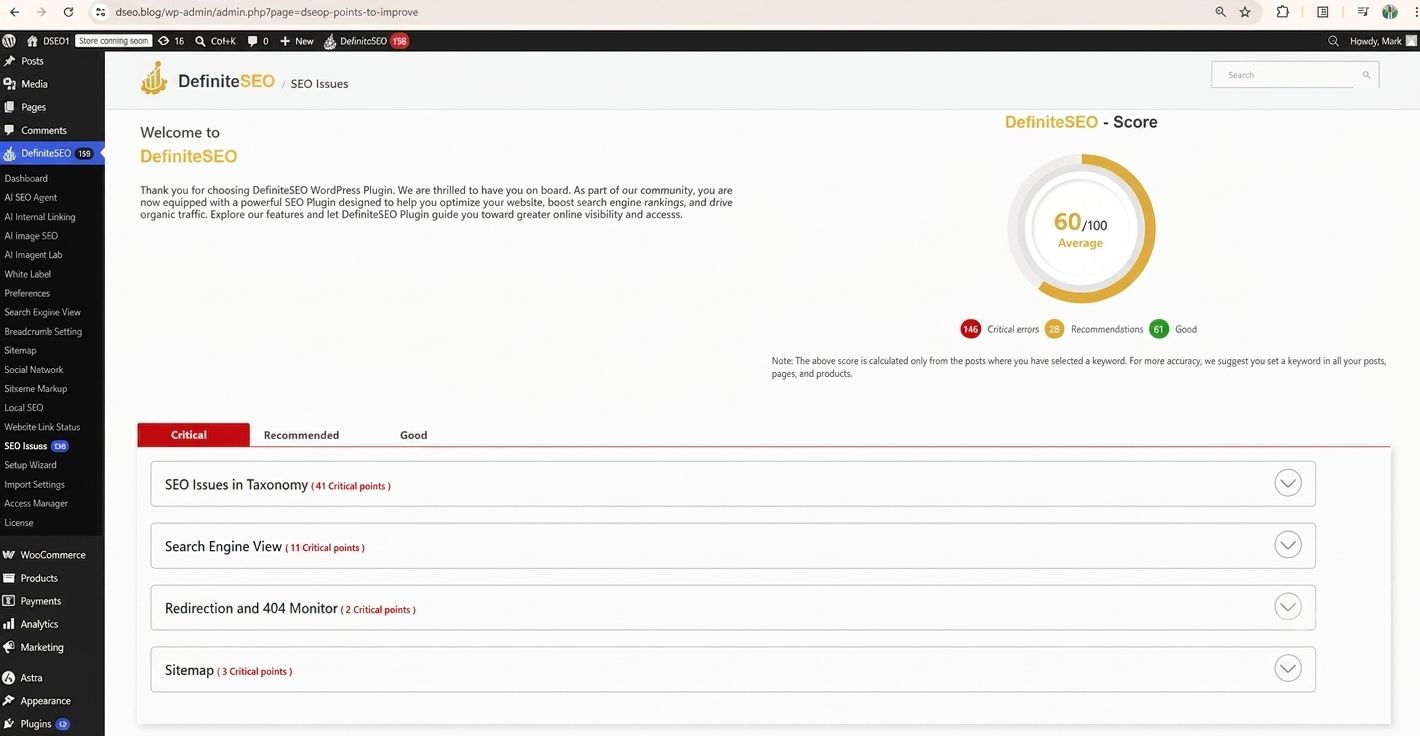
Task: Open License submenu link
Action: (19, 522)
